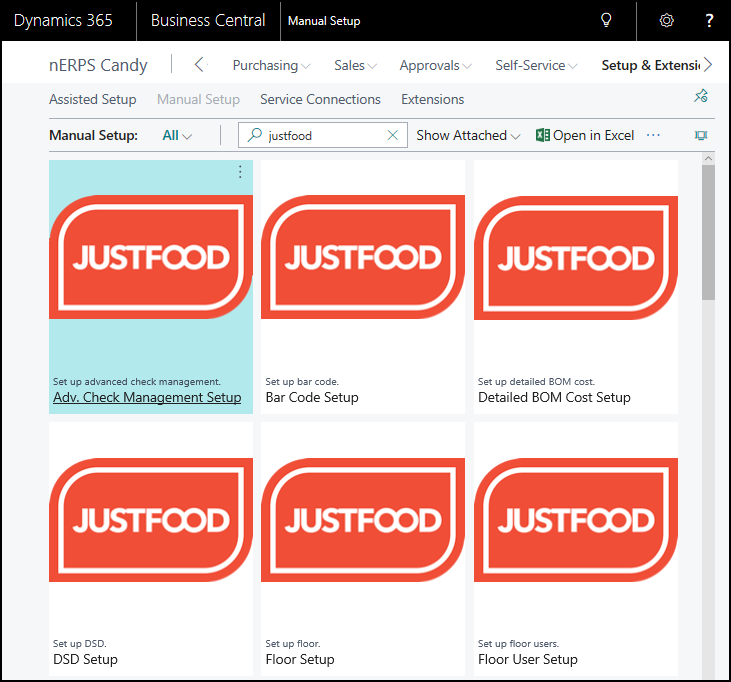Click inside the justfood search field
Screen dimensions: 731x682
click(320, 135)
